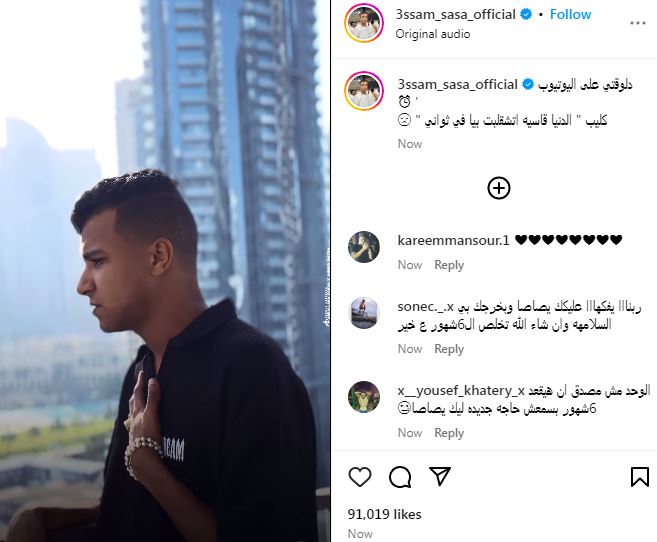657x542 pixels.
Task: View the 91,019 likes list
Action: coord(384,514)
